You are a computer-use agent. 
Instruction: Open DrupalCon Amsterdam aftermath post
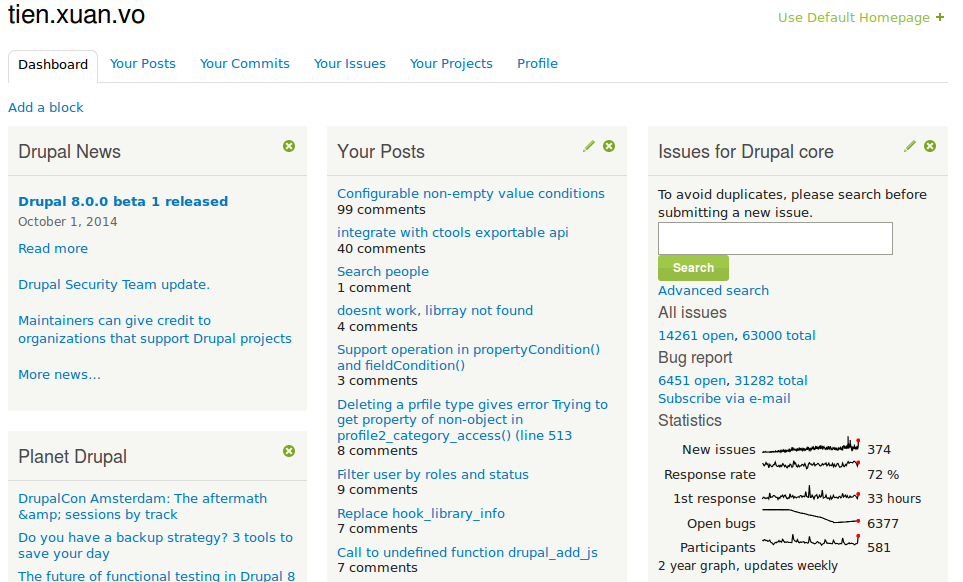tap(142, 506)
